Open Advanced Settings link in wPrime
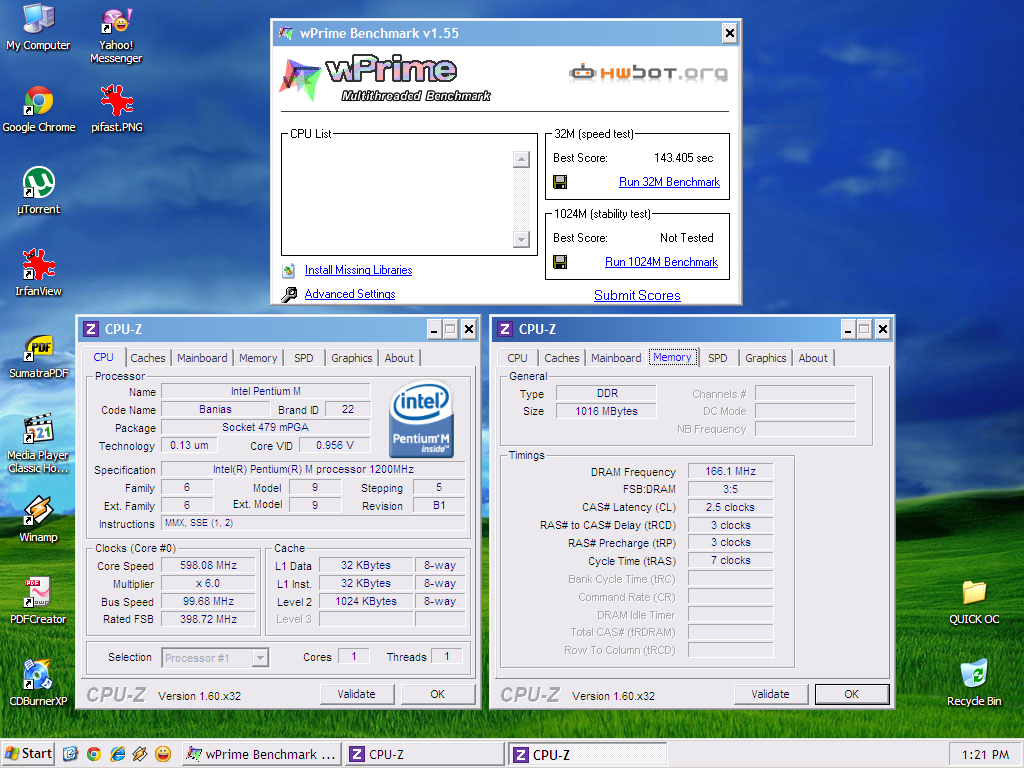Image resolution: width=1024 pixels, height=768 pixels. [x=350, y=295]
